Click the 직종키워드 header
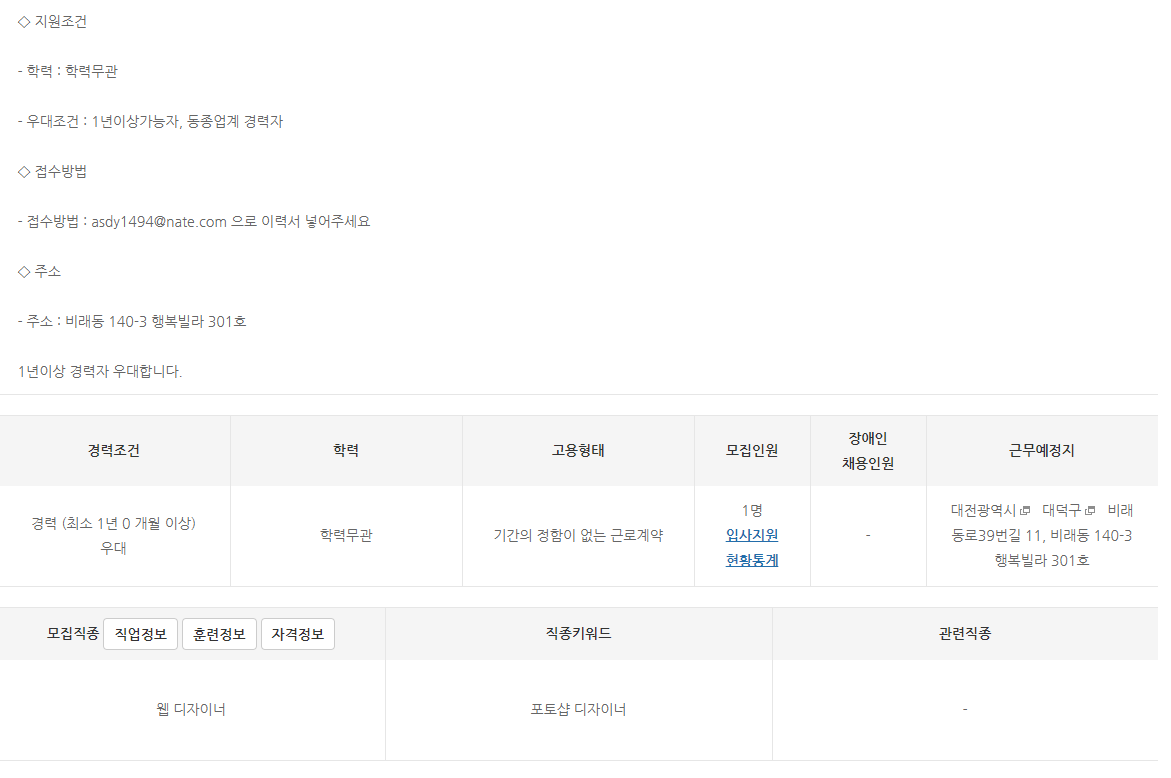The height and width of the screenshot is (778, 1171). [x=578, y=634]
